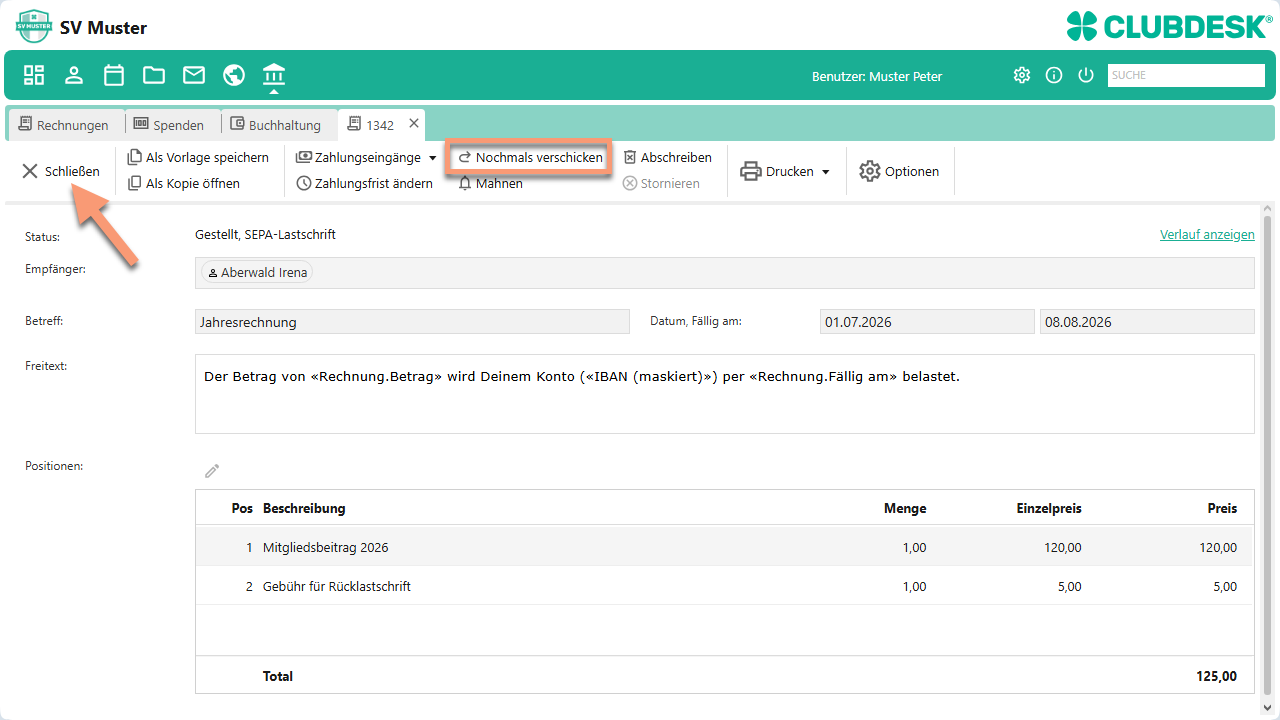Close the 1342 tab with the X
Image resolution: width=1280 pixels, height=720 pixels.
414,124
